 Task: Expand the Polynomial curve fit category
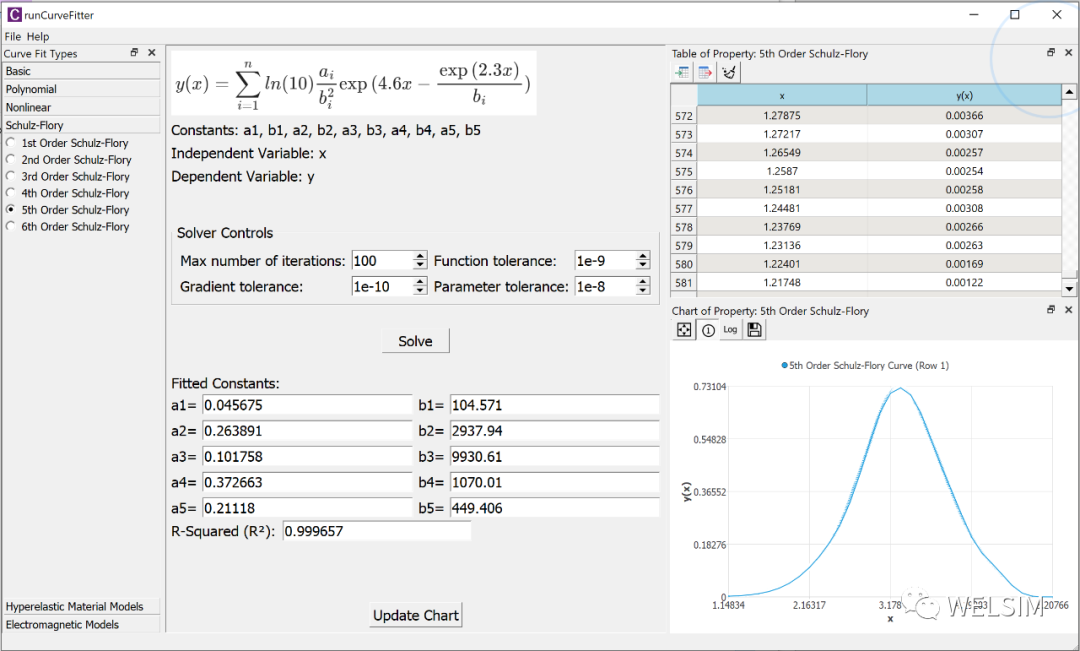tap(81, 89)
